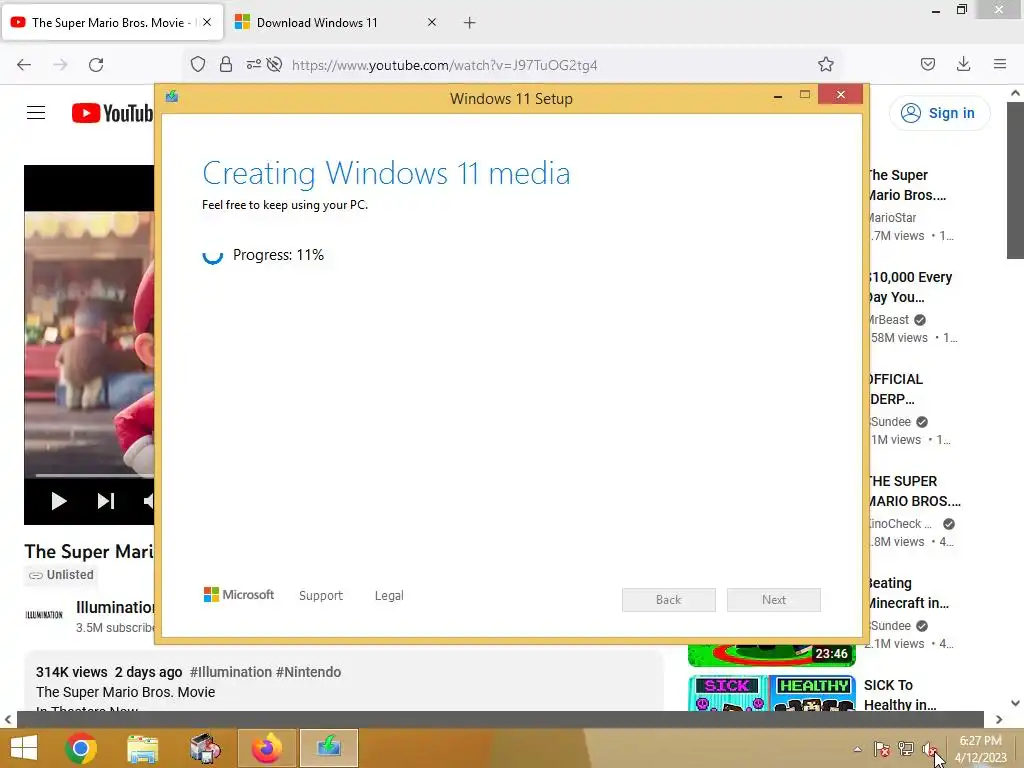Click the autoplay blocked icon in address bar
Image resolution: width=1024 pixels, height=768 pixels.
point(274,64)
